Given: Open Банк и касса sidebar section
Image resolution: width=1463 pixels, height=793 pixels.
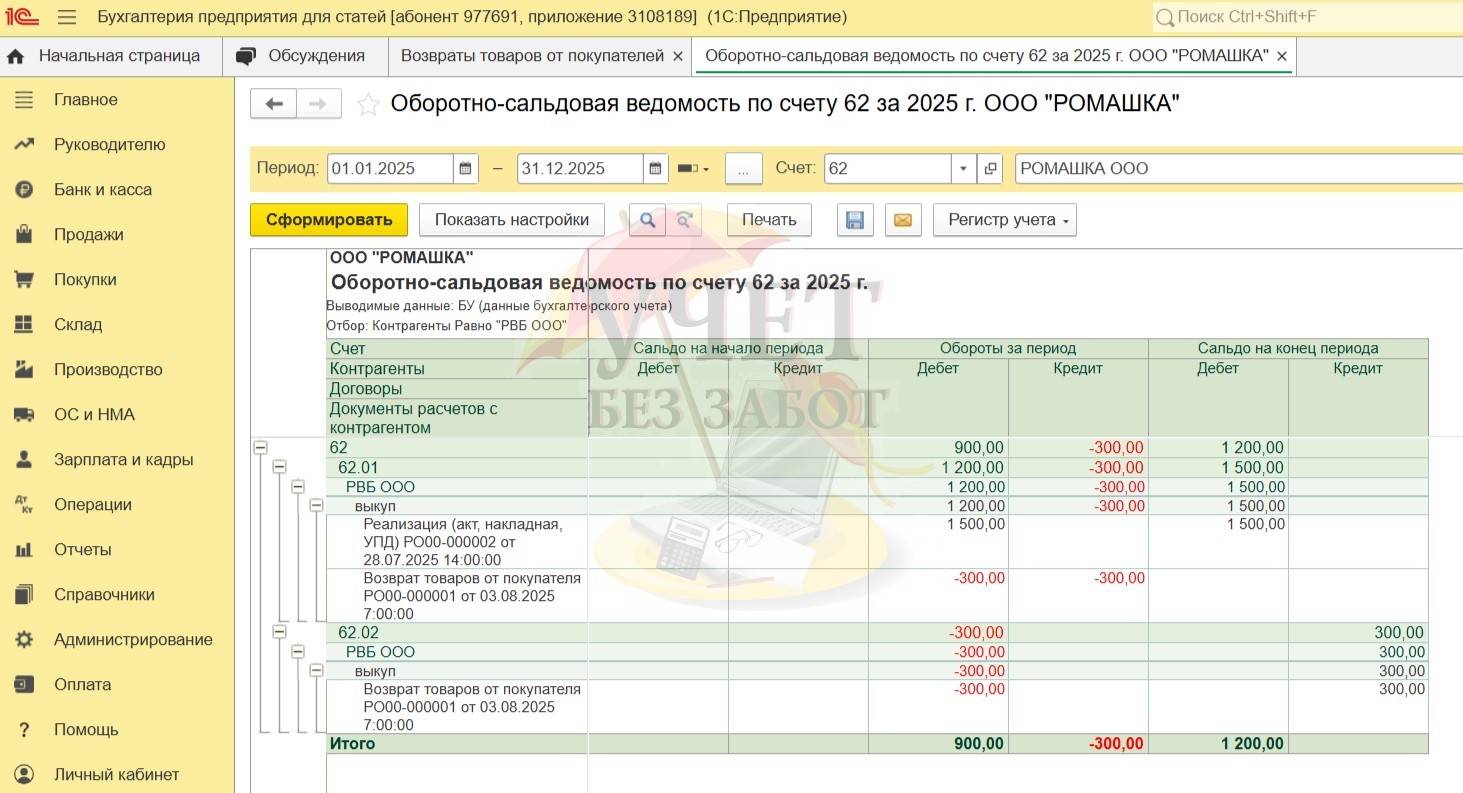Looking at the screenshot, I should tap(103, 189).
